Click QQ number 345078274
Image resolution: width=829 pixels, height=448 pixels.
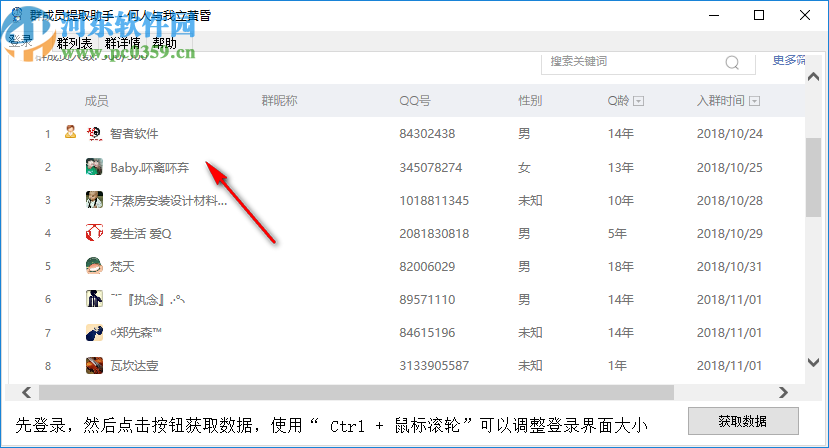click(x=431, y=168)
